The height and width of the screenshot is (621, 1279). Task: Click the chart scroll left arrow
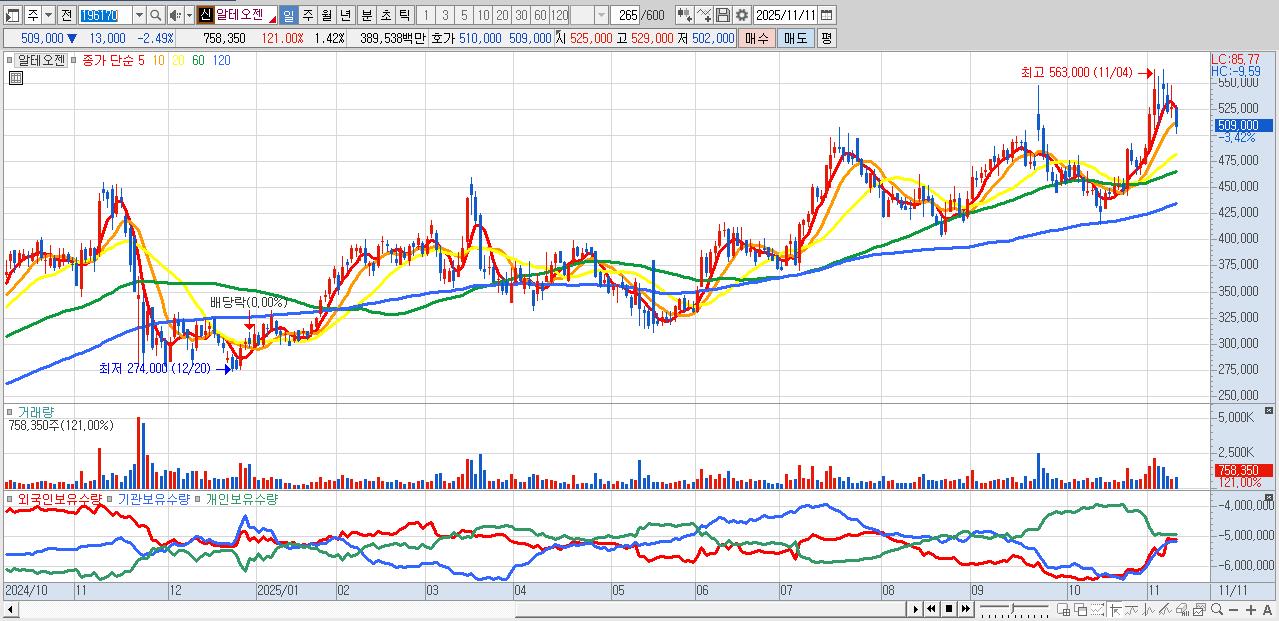[x=11, y=609]
